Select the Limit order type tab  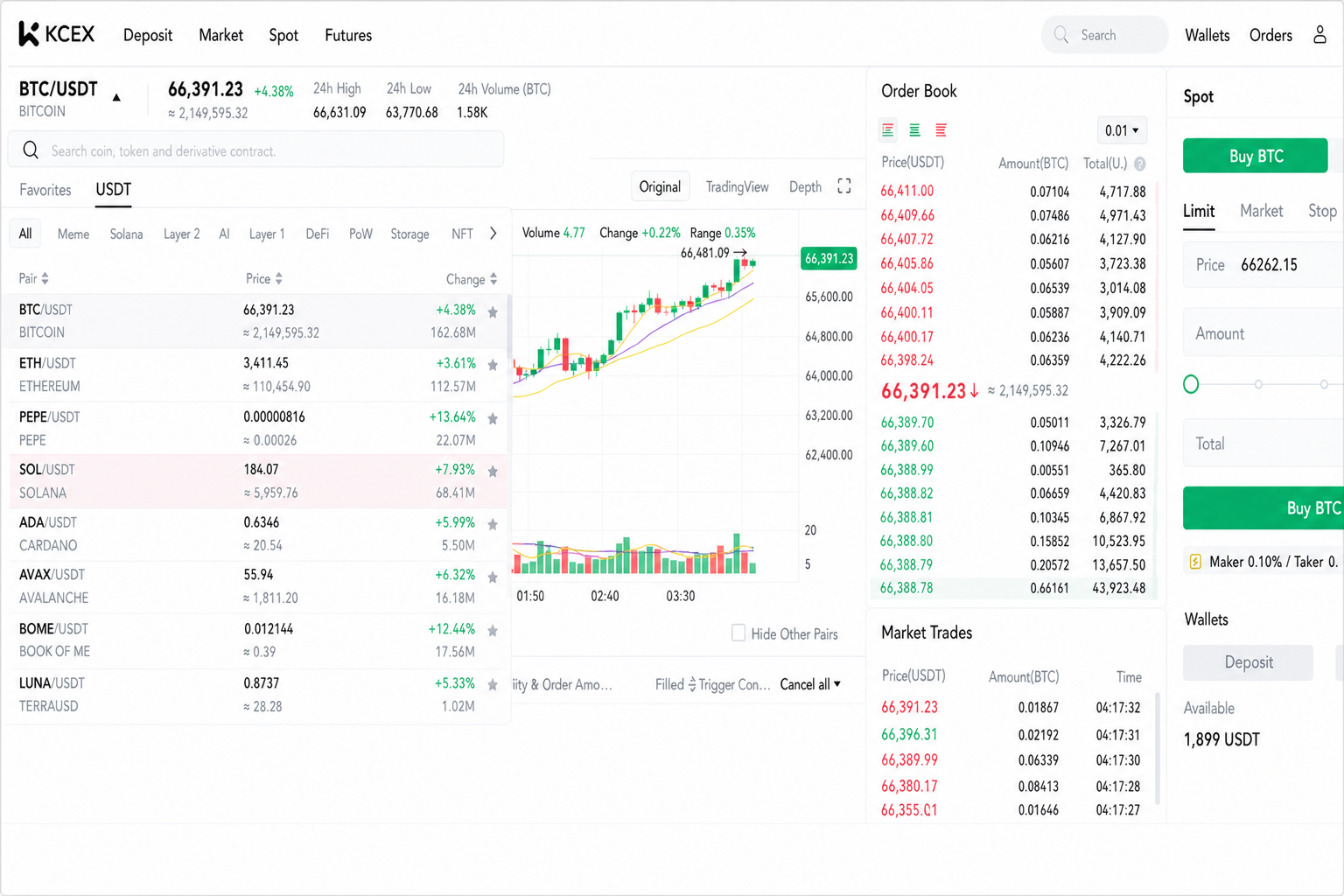pos(1199,211)
